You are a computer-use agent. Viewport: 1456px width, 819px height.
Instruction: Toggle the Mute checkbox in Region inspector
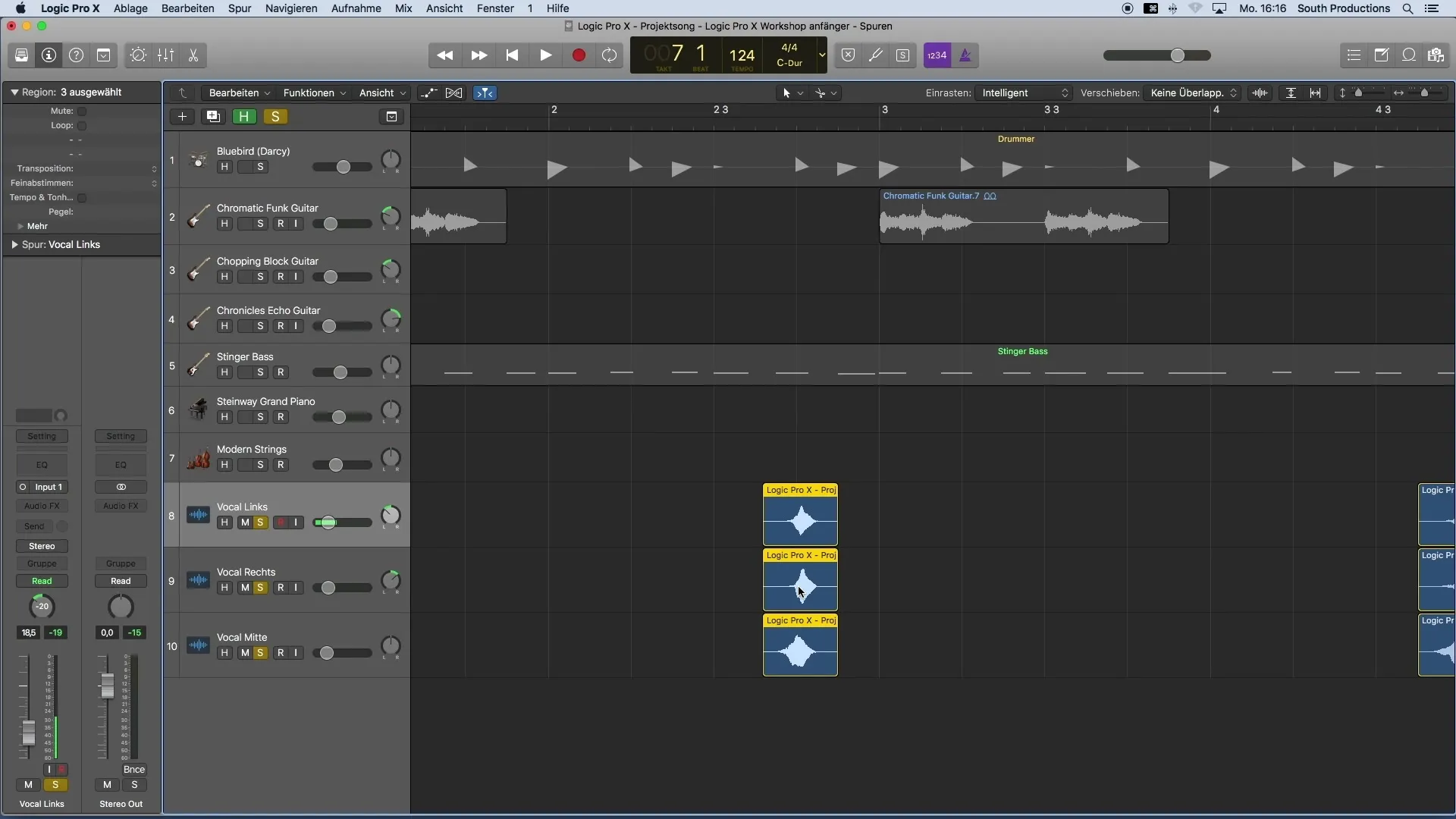[x=82, y=111]
